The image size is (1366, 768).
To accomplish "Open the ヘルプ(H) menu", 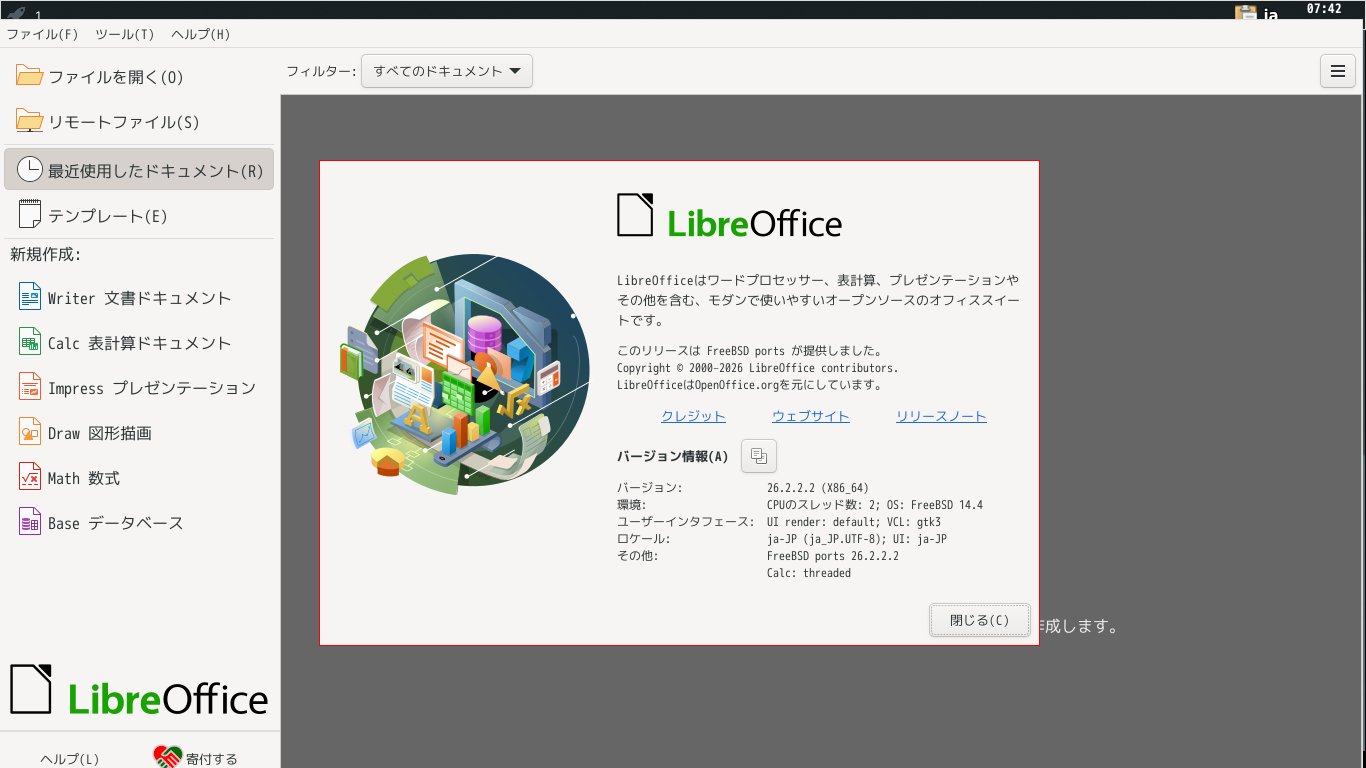I will coord(201,34).
